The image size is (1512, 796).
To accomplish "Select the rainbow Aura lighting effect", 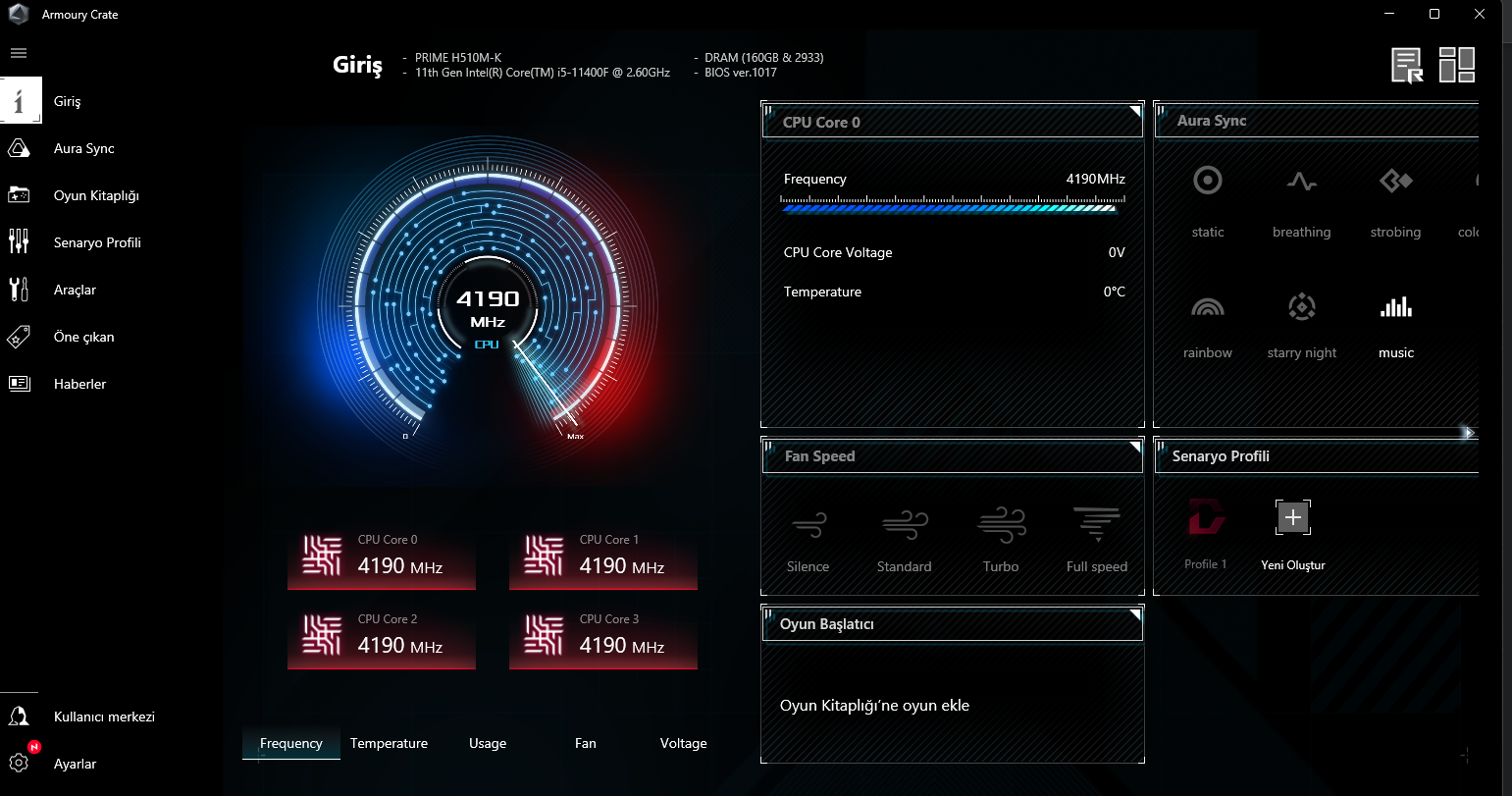I will tap(1208, 324).
